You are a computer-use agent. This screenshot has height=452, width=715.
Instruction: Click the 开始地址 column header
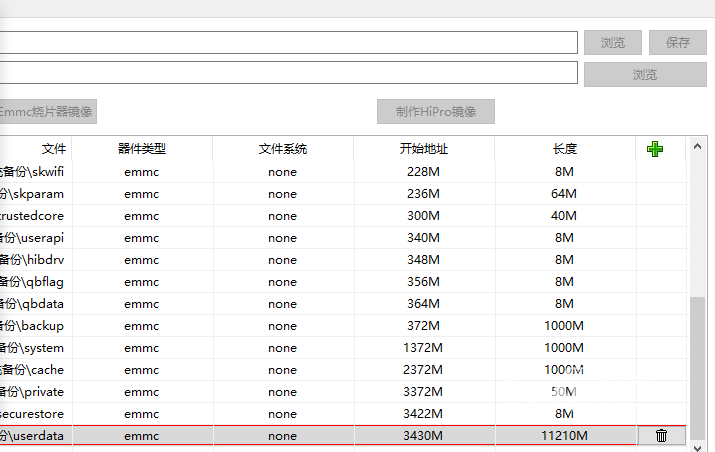coord(424,149)
